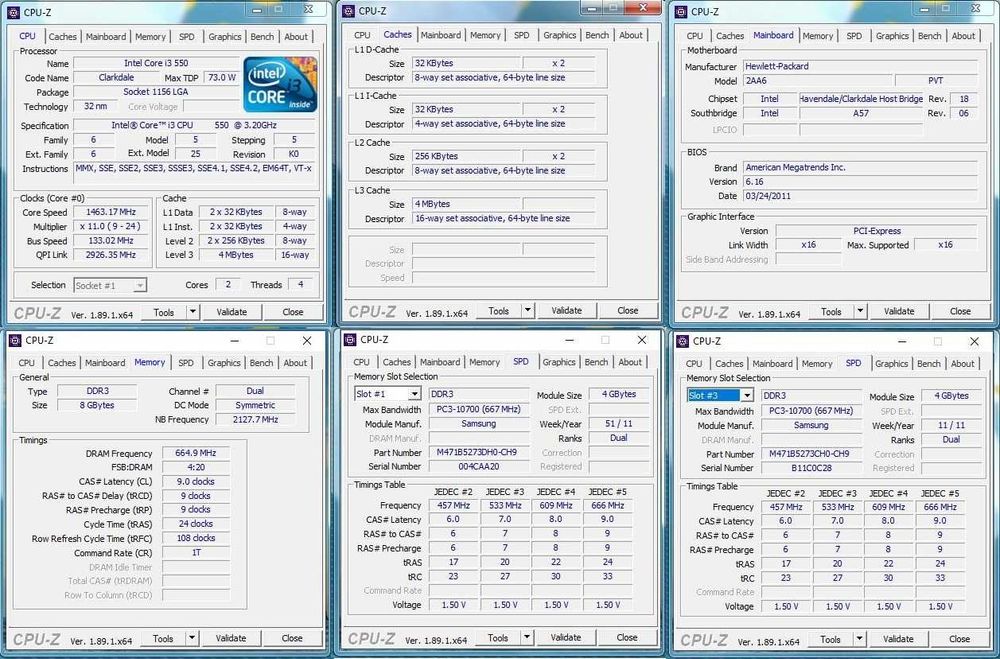This screenshot has height=659, width=1000.
Task: Close the Memory window with its X icon
Action: coord(307,340)
